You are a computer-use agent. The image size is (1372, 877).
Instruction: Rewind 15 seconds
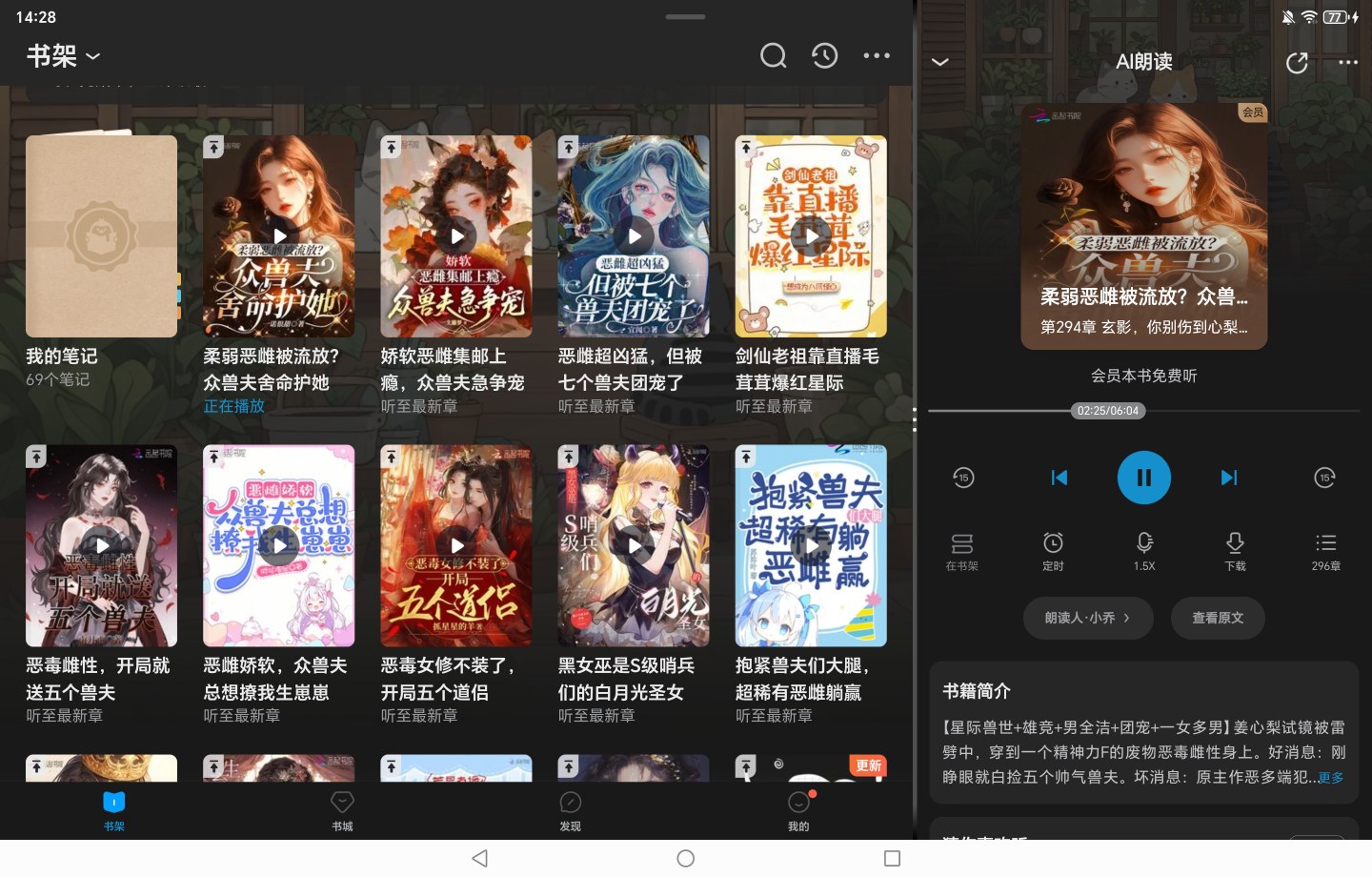[x=963, y=478]
